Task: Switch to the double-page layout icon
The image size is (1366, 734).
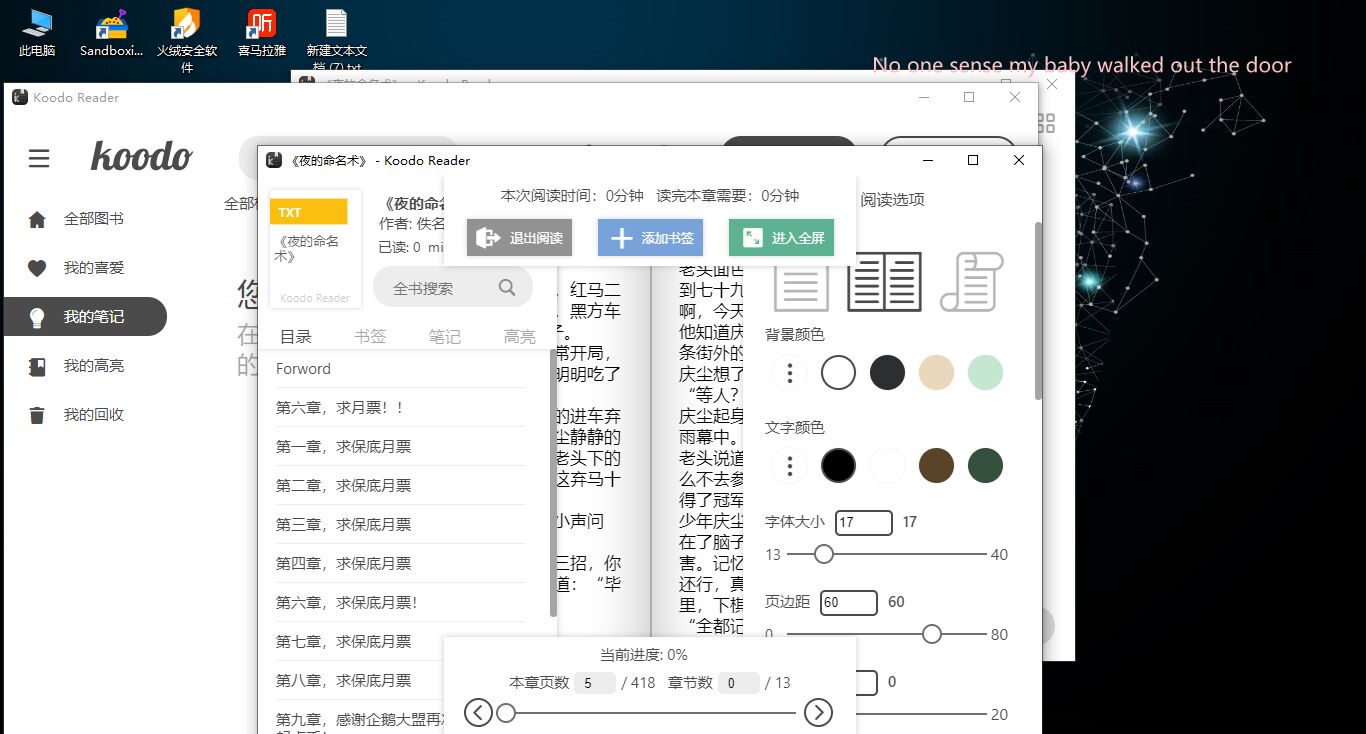Action: coord(884,283)
